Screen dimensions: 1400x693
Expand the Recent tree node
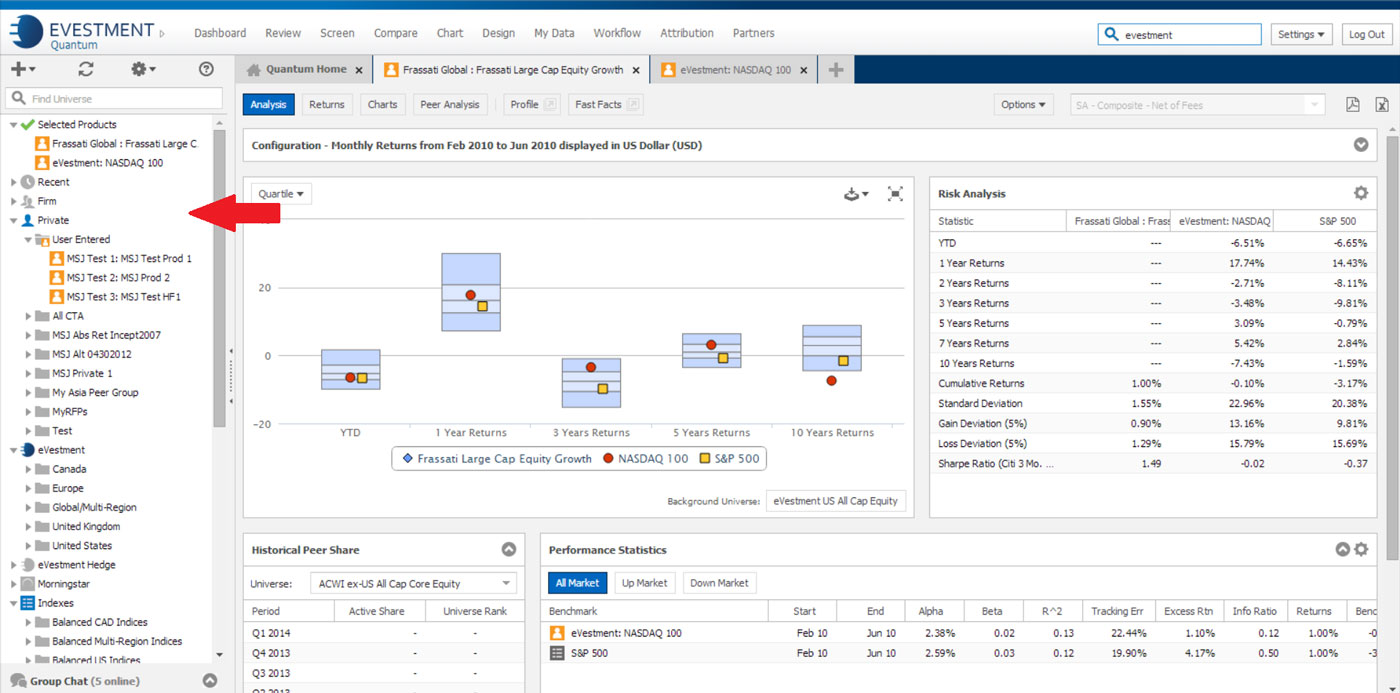[x=14, y=182]
